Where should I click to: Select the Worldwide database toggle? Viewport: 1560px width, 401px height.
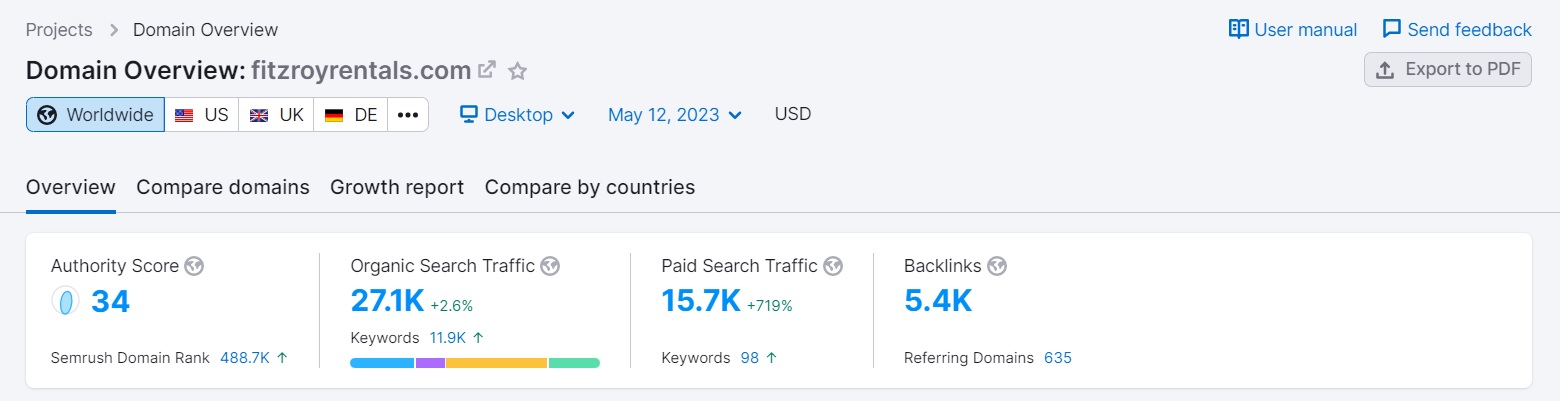pyautogui.click(x=95, y=115)
